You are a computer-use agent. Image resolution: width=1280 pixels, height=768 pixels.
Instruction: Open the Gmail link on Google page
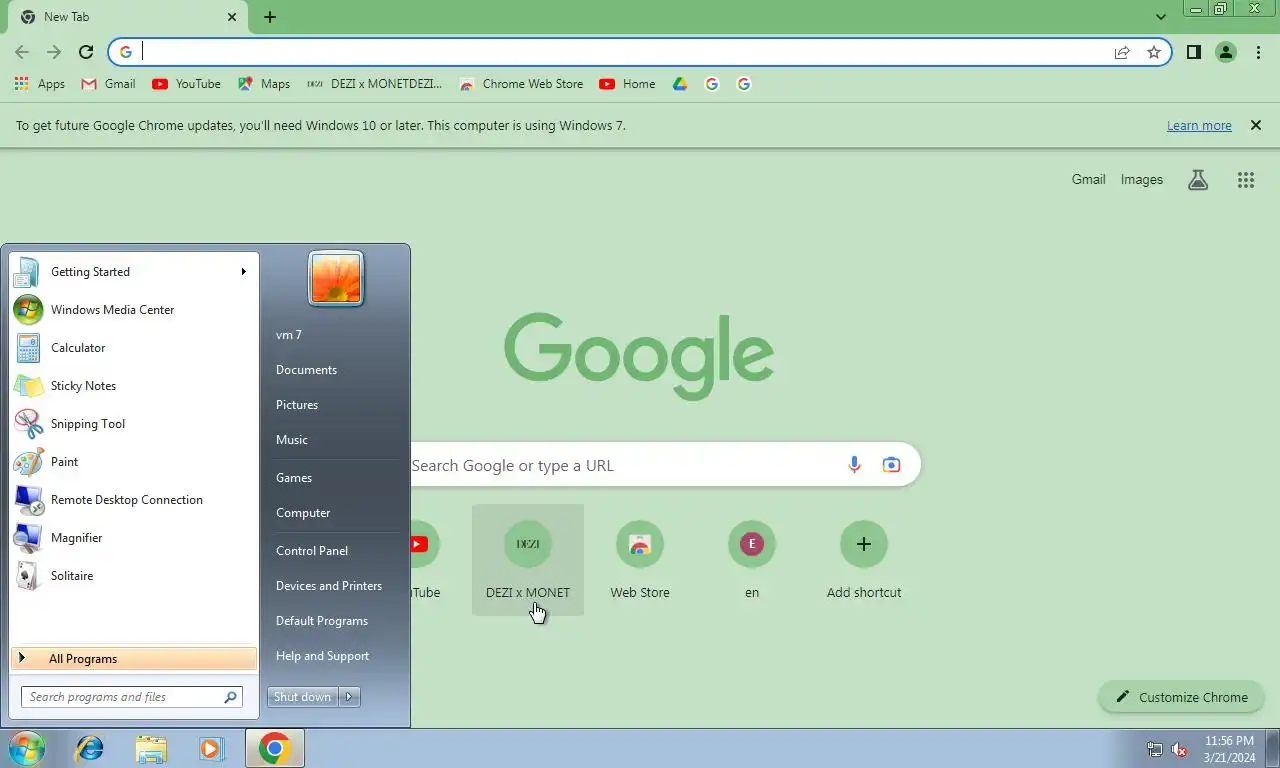point(1088,179)
